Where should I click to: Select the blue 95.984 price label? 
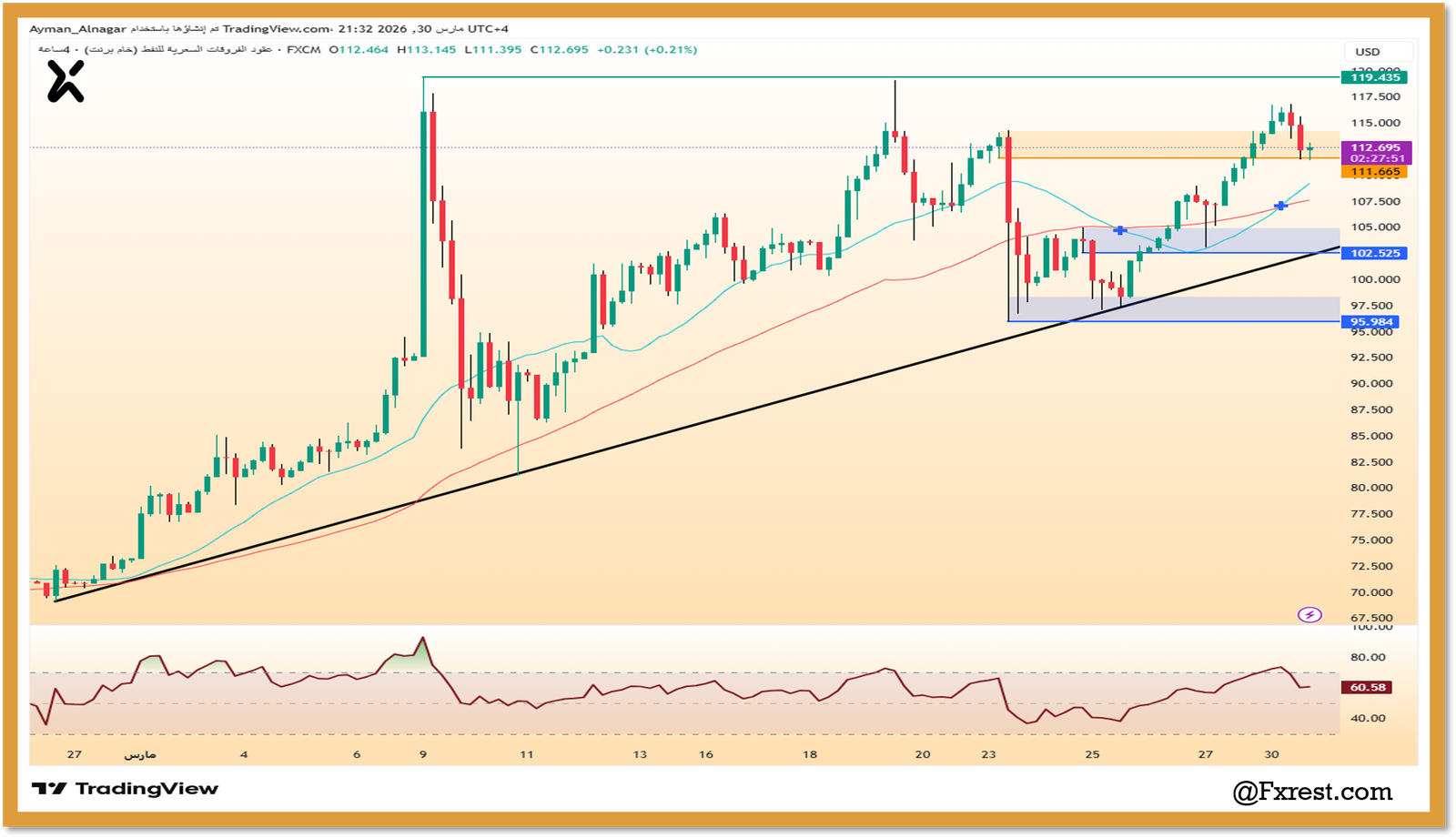click(x=1371, y=322)
